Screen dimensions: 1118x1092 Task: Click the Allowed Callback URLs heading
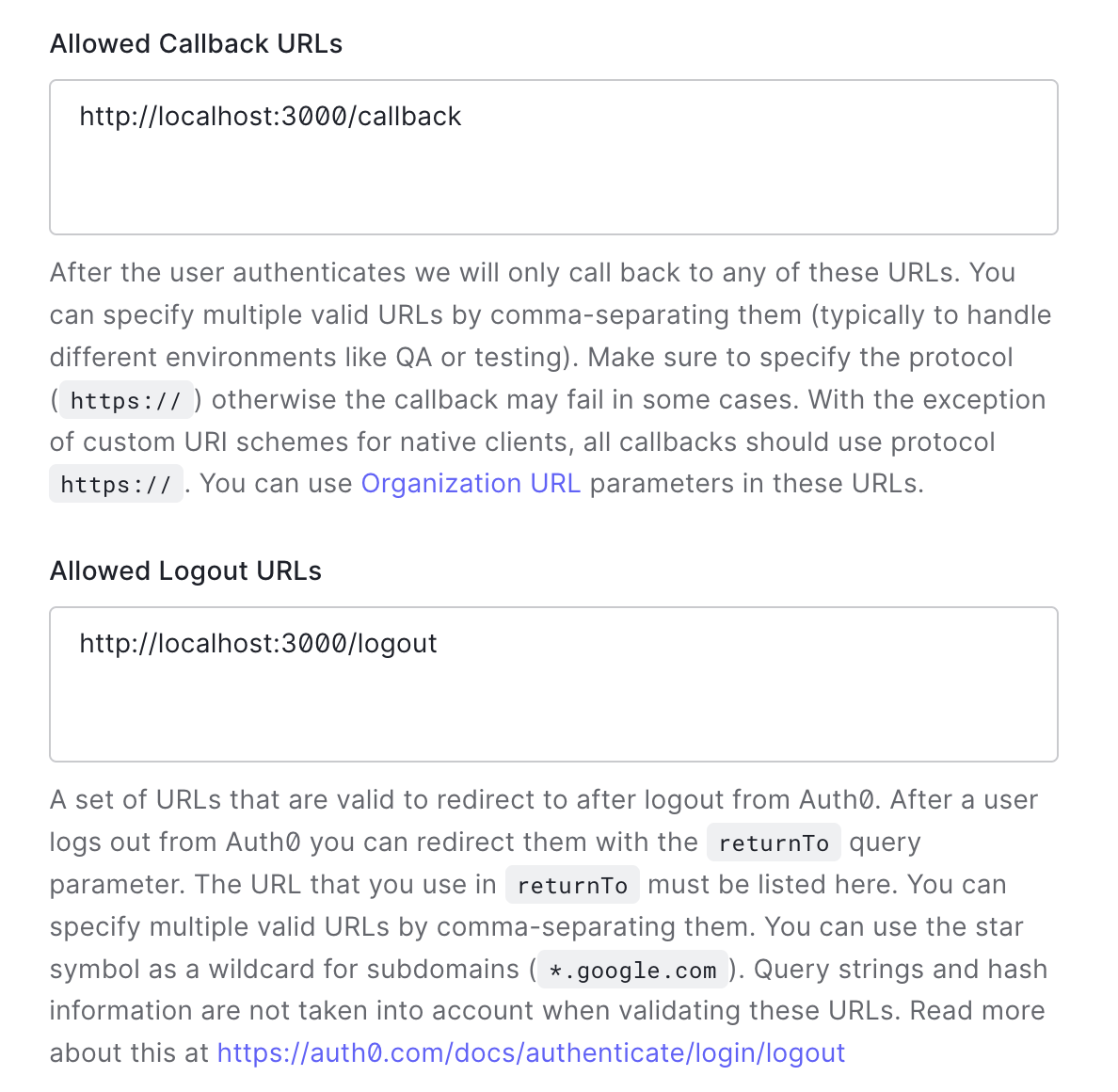tap(196, 43)
